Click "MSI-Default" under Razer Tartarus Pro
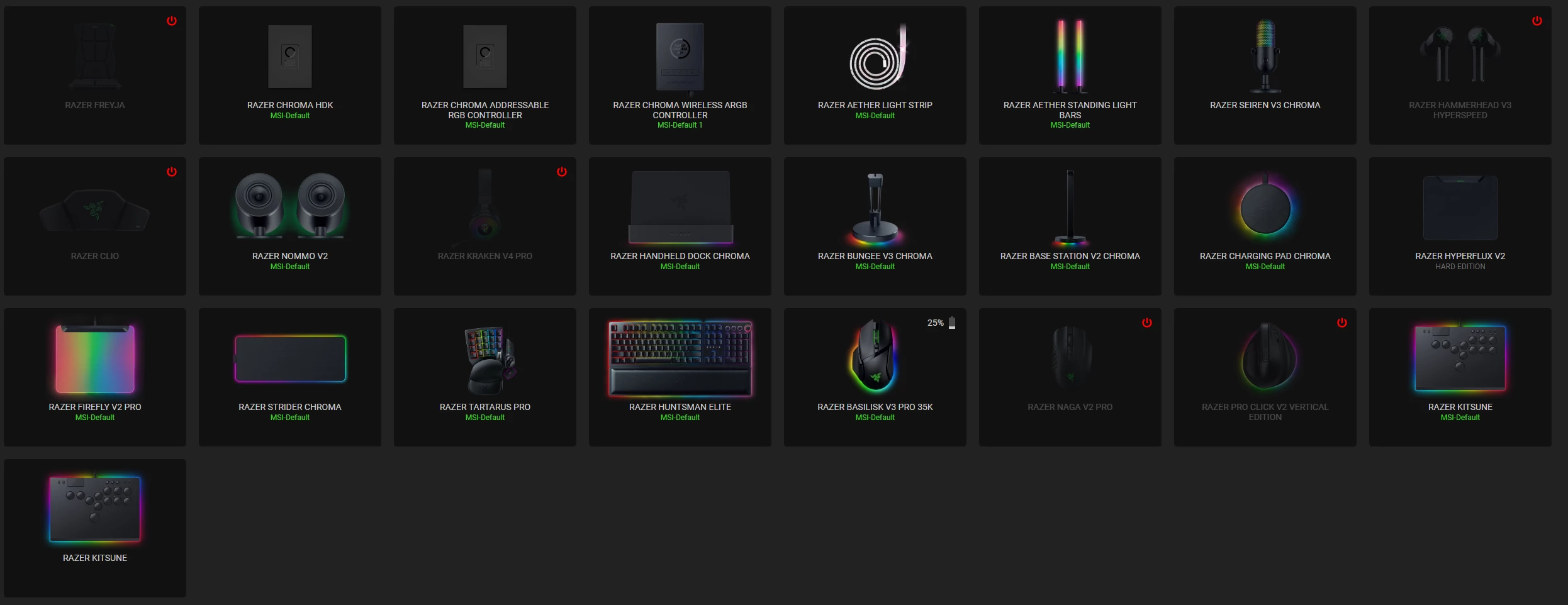Screen dimensions: 1568x605 pyautogui.click(x=485, y=418)
